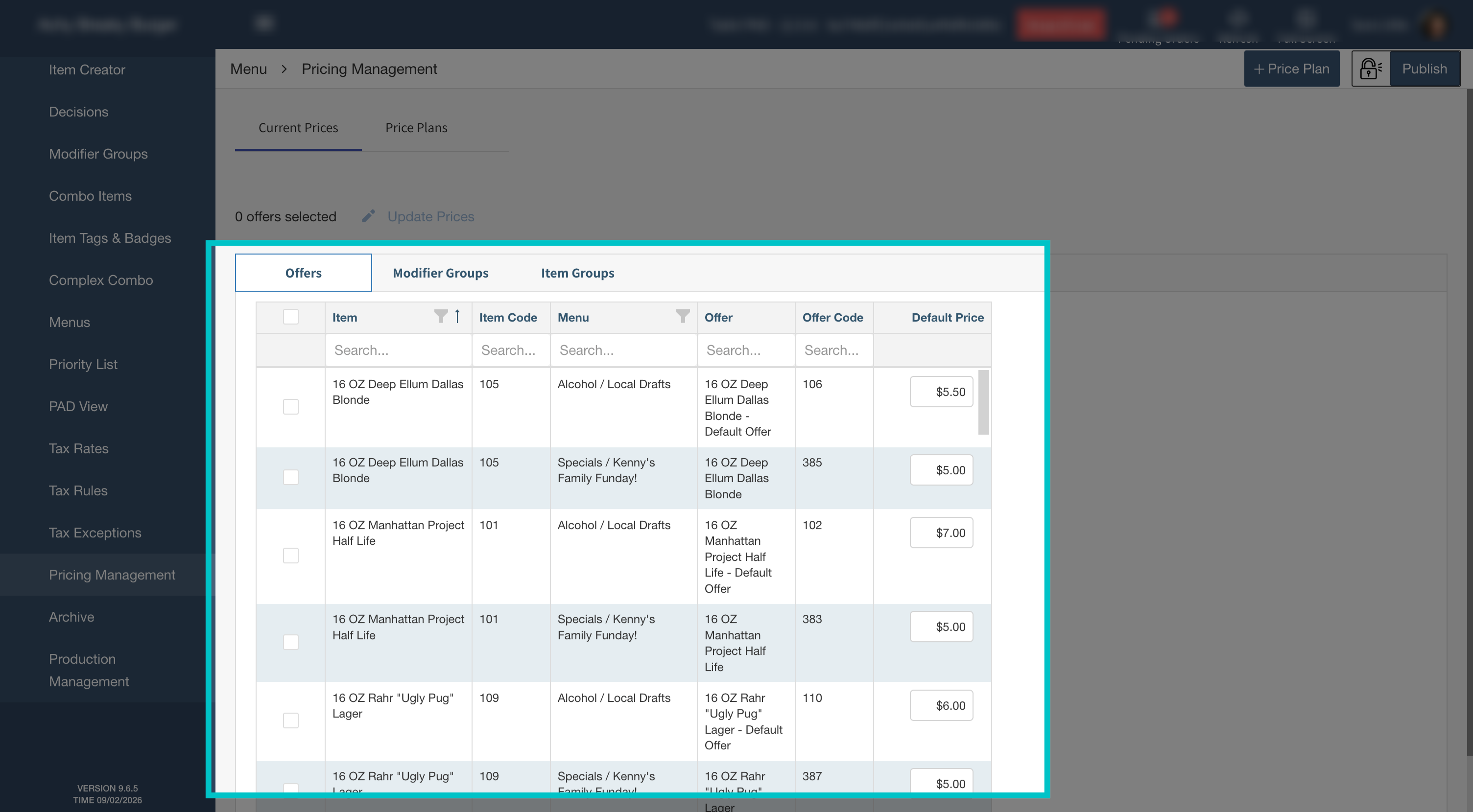The image size is (1473, 812).
Task: Click the pencil icon beside Update Prices
Action: click(369, 216)
